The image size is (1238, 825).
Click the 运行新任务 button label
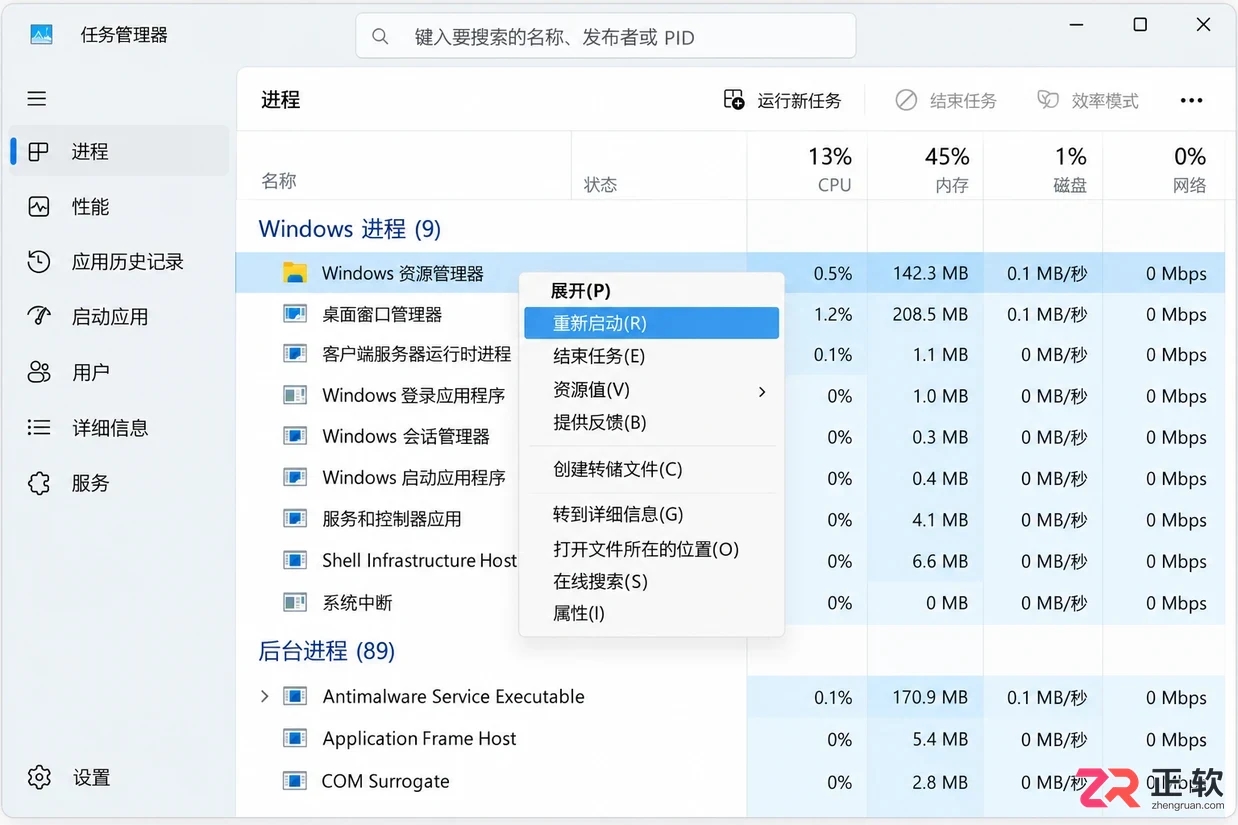[799, 101]
